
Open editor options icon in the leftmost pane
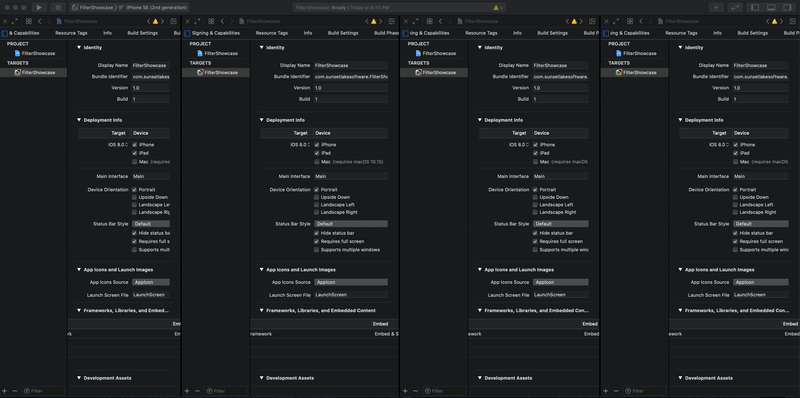click(x=173, y=21)
